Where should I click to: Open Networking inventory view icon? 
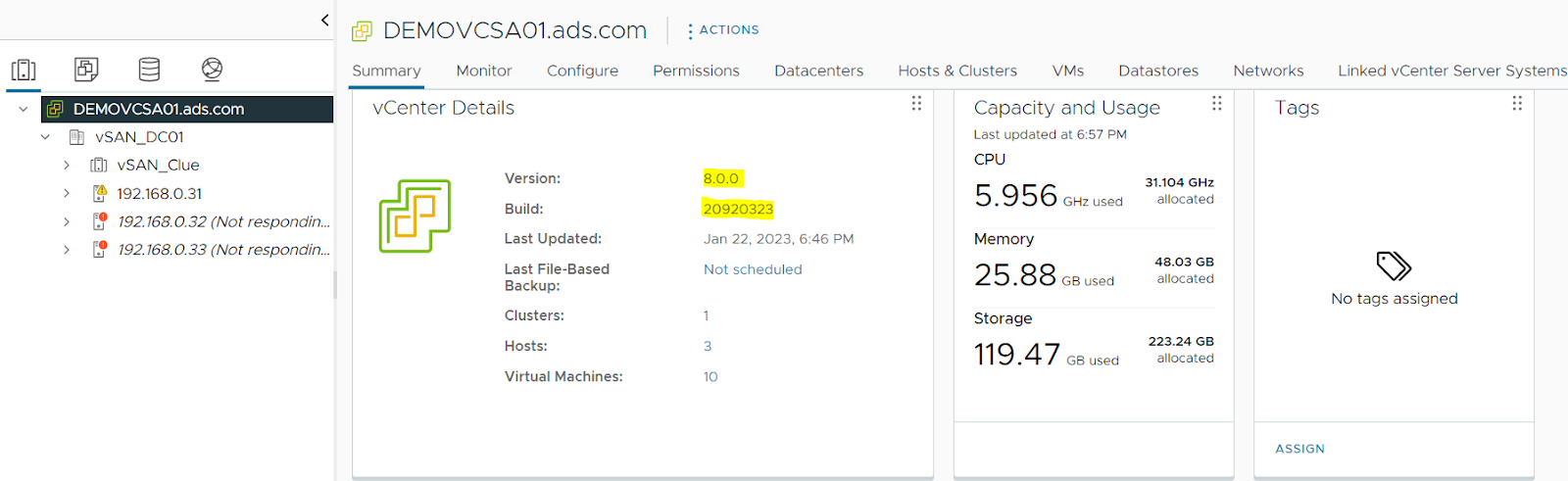(x=212, y=70)
